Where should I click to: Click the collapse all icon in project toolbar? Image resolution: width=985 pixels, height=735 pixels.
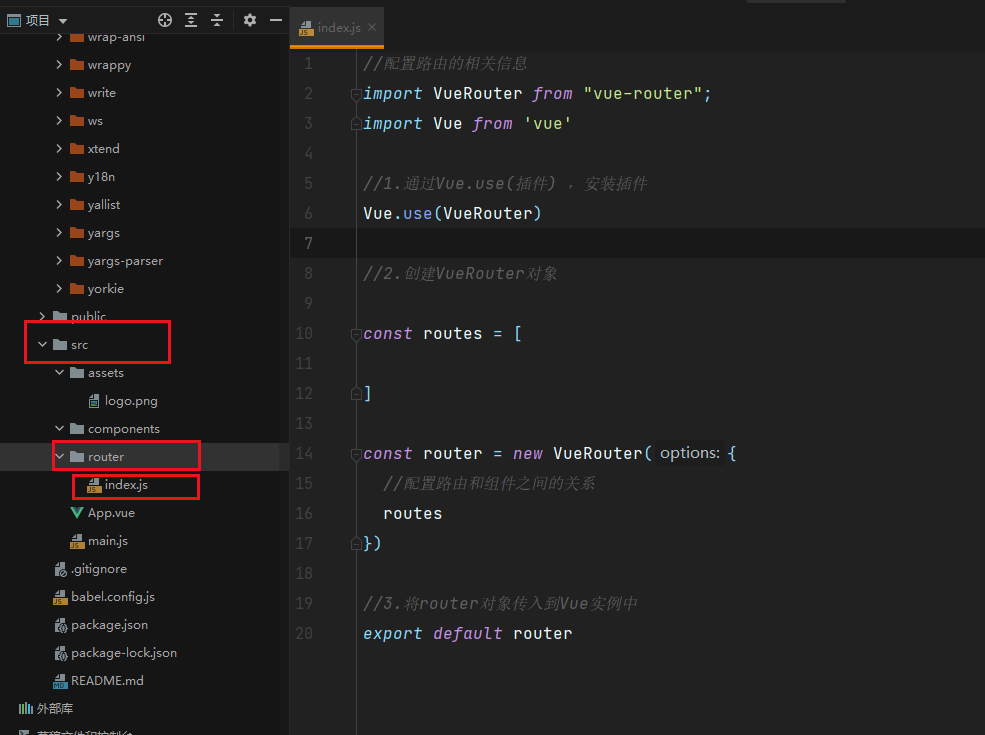click(217, 20)
